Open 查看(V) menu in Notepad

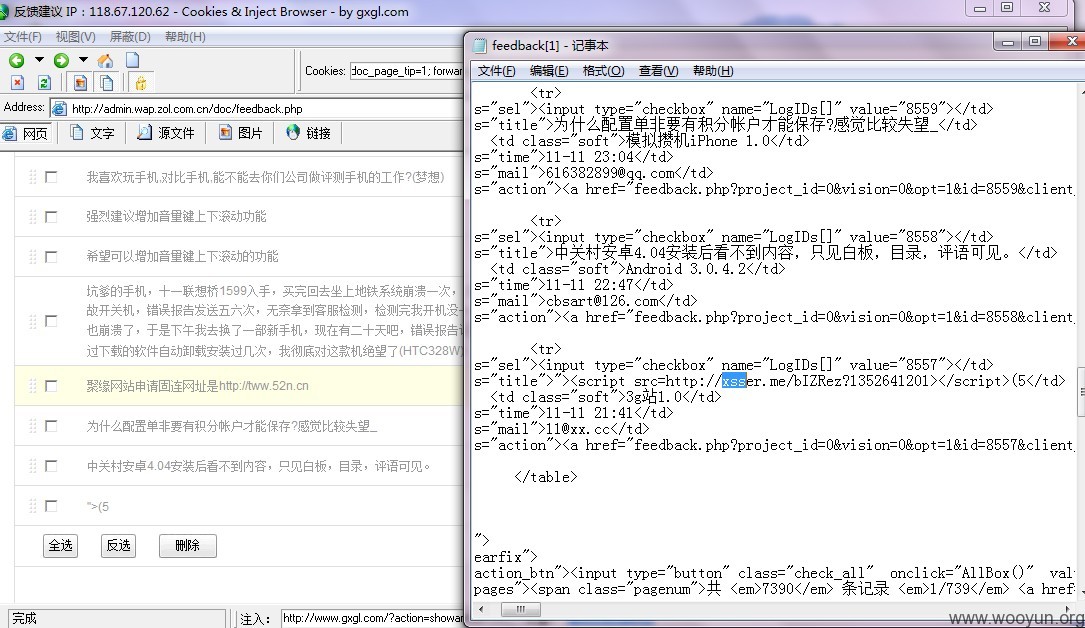658,71
